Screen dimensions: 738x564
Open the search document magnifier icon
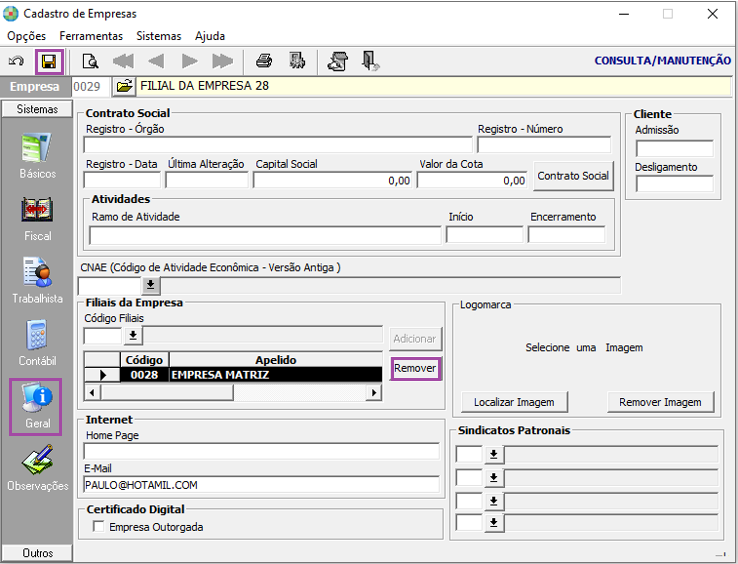click(90, 61)
